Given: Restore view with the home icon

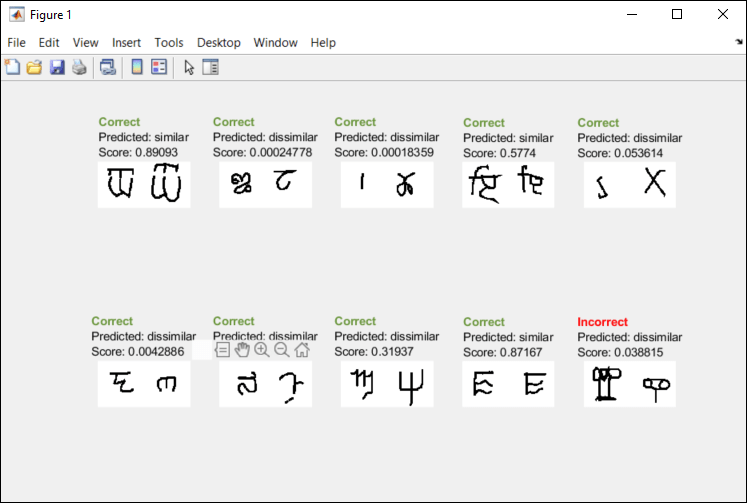Looking at the screenshot, I should click(x=302, y=350).
